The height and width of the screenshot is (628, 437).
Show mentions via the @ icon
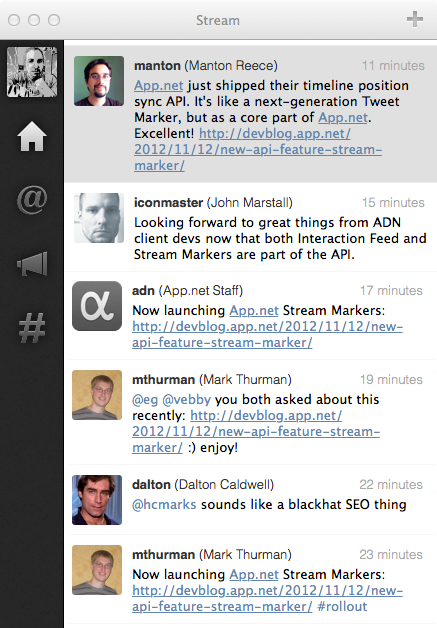pyautogui.click(x=32, y=199)
